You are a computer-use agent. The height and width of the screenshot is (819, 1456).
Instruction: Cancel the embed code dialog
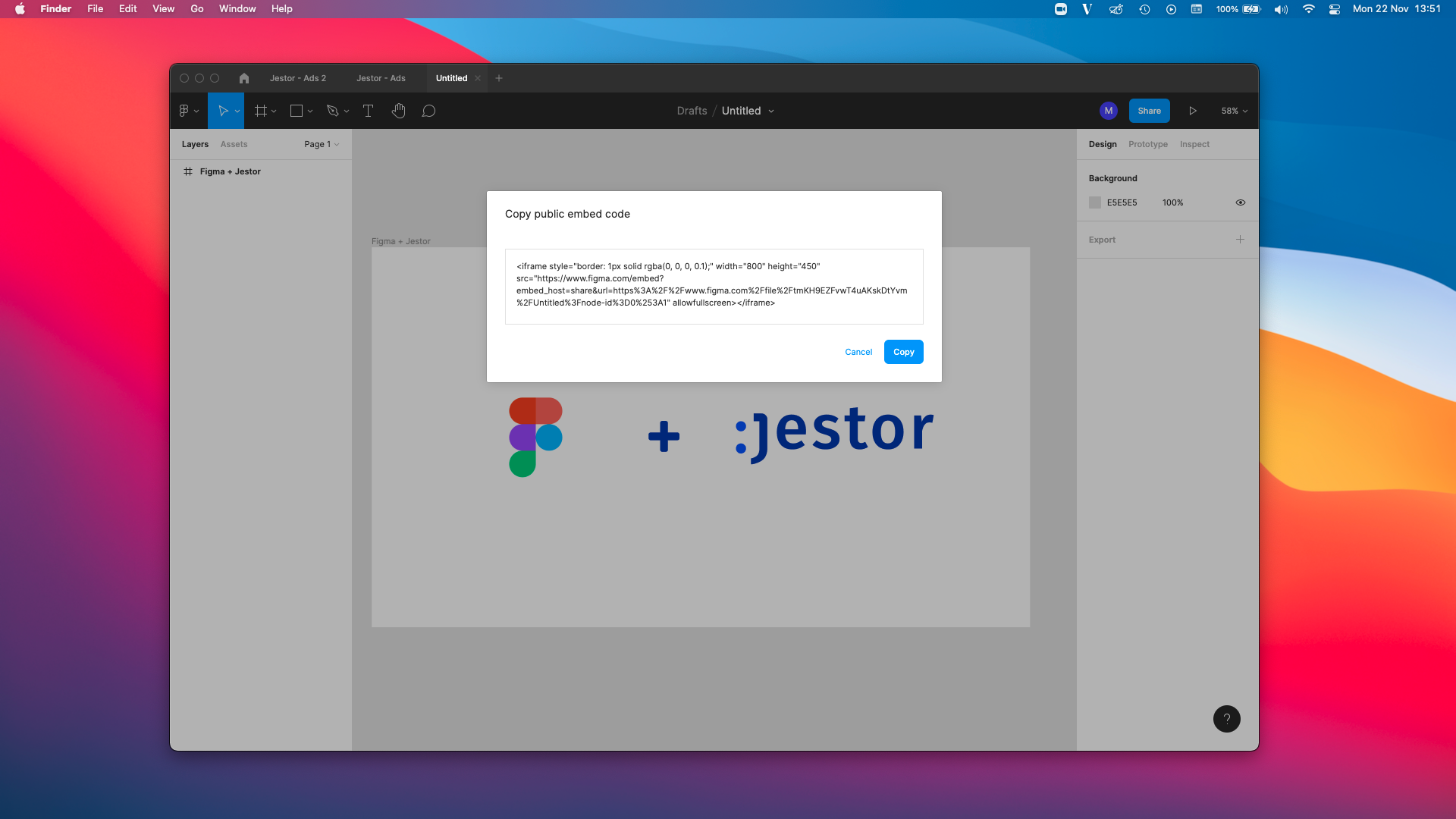(858, 352)
